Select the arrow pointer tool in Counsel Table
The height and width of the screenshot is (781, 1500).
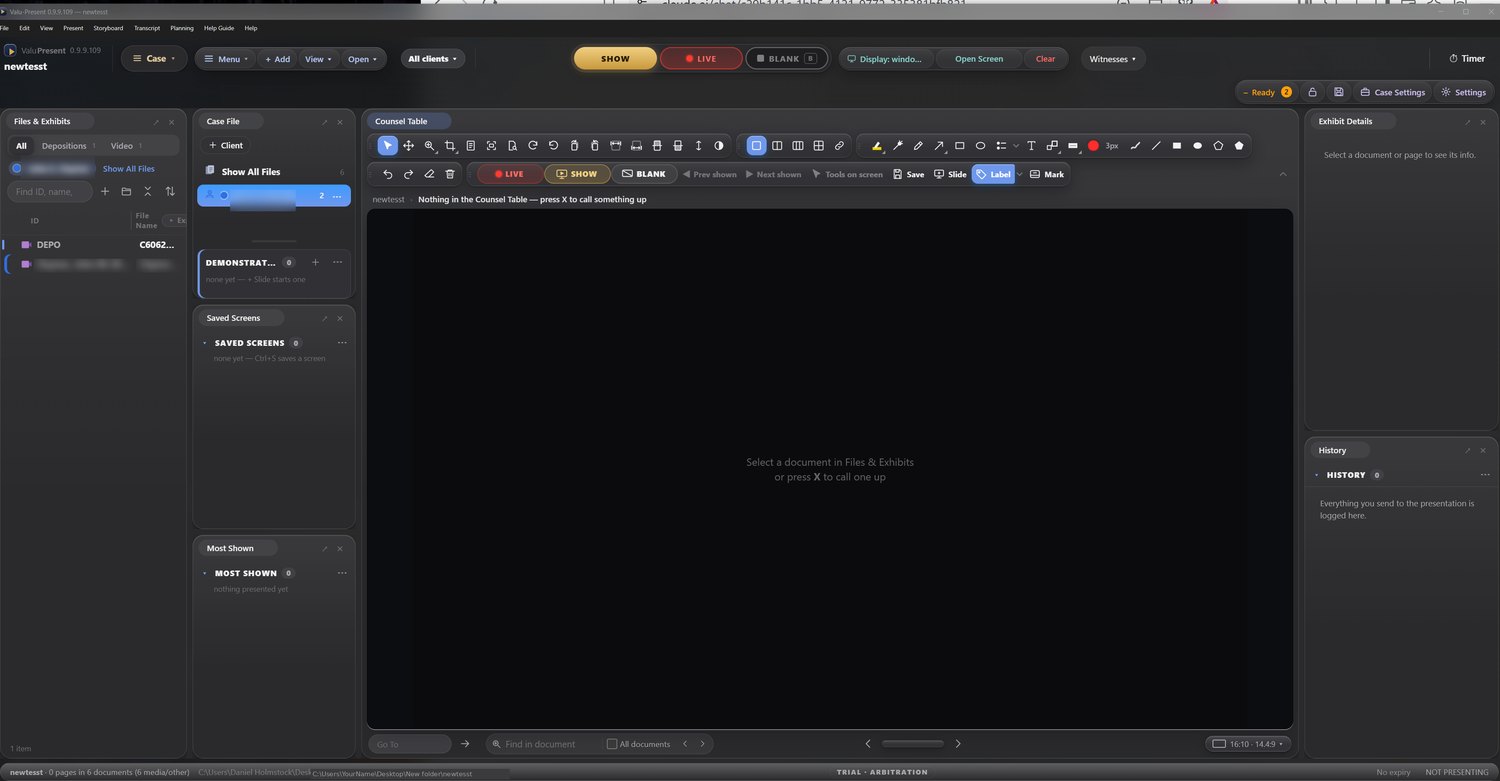click(388, 146)
